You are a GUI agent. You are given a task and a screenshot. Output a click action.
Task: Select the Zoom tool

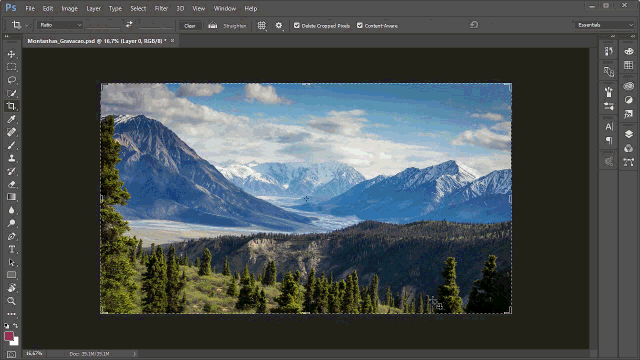[x=11, y=301]
